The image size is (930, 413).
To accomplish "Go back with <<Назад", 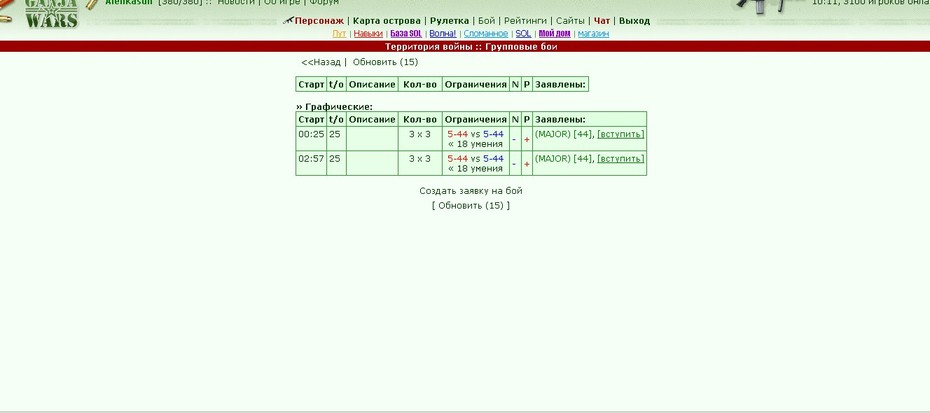I will (x=321, y=62).
